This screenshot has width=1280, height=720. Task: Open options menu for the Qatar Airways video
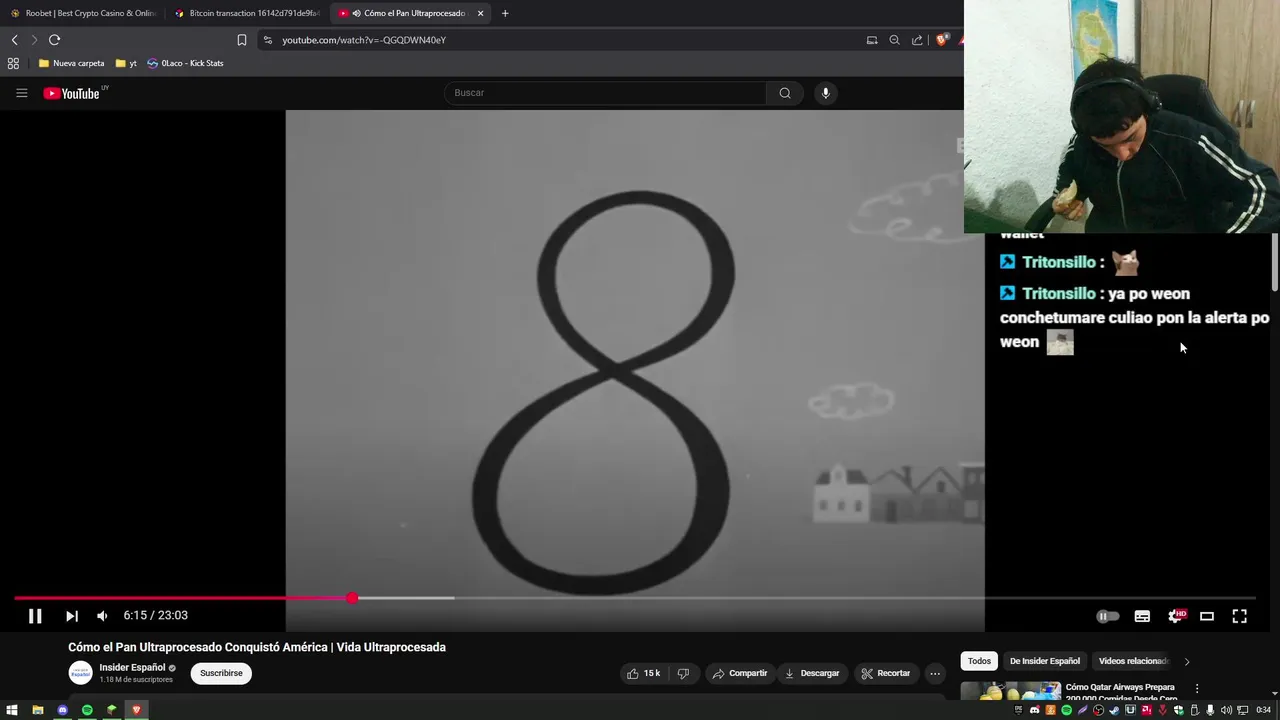coord(1197,688)
